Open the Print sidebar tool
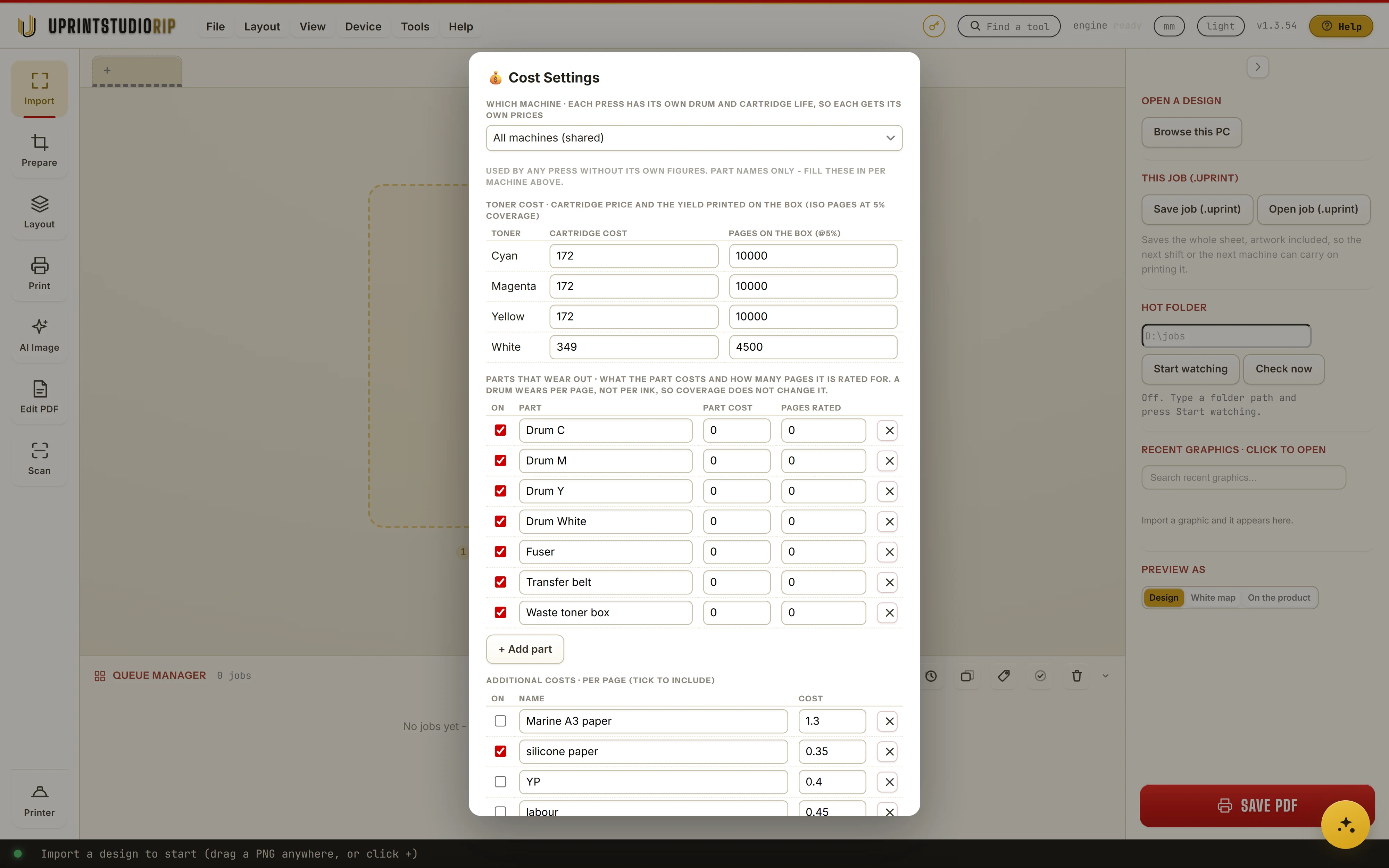The height and width of the screenshot is (868, 1389). coord(39,273)
